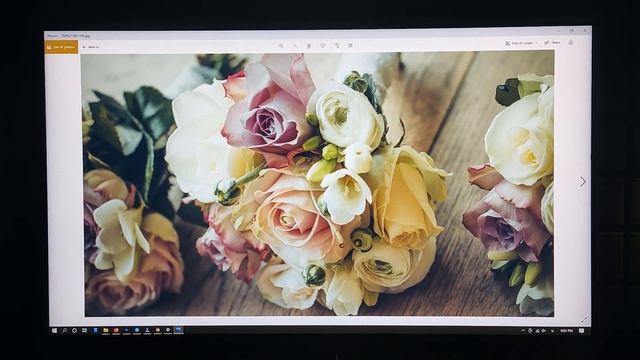Crop the photo using crop icon

[x=350, y=46]
